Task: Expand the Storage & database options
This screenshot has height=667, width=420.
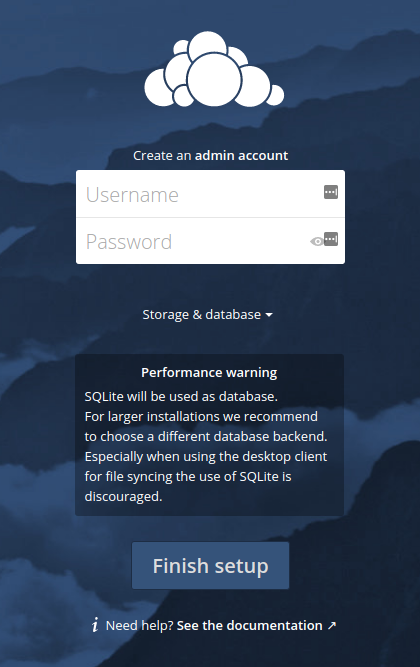Action: pos(207,314)
